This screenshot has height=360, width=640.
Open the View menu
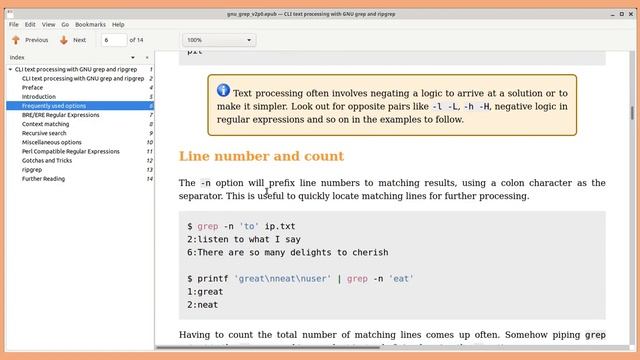[x=48, y=24]
